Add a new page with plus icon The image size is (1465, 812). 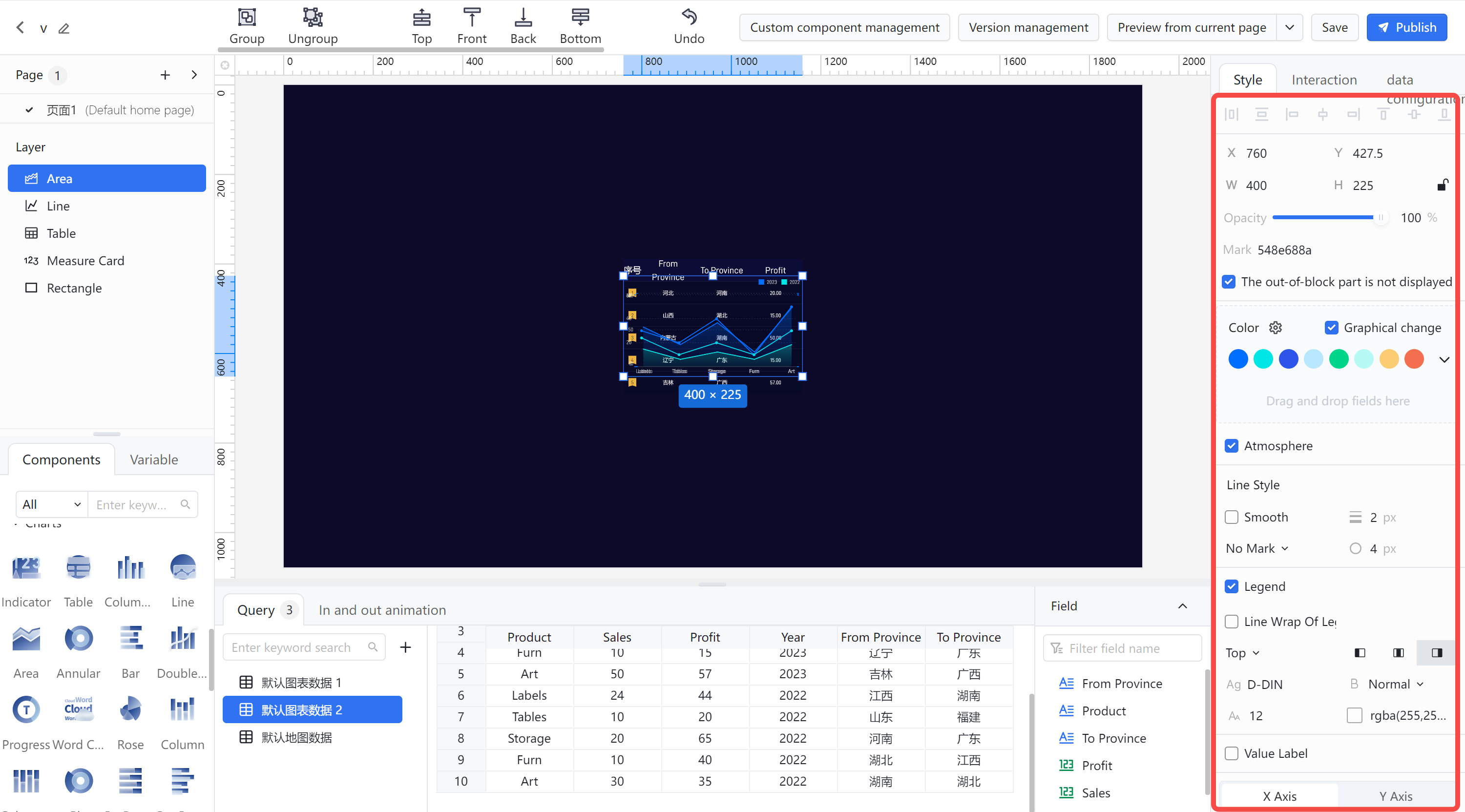(x=165, y=75)
